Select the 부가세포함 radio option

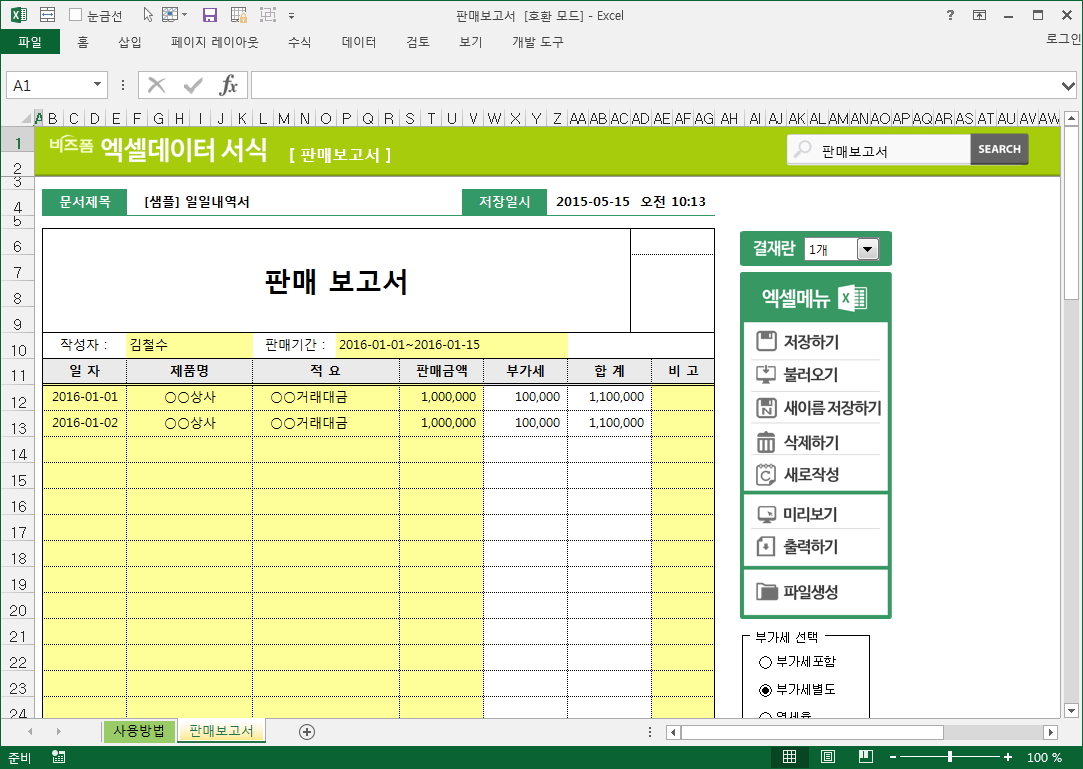(x=766, y=662)
